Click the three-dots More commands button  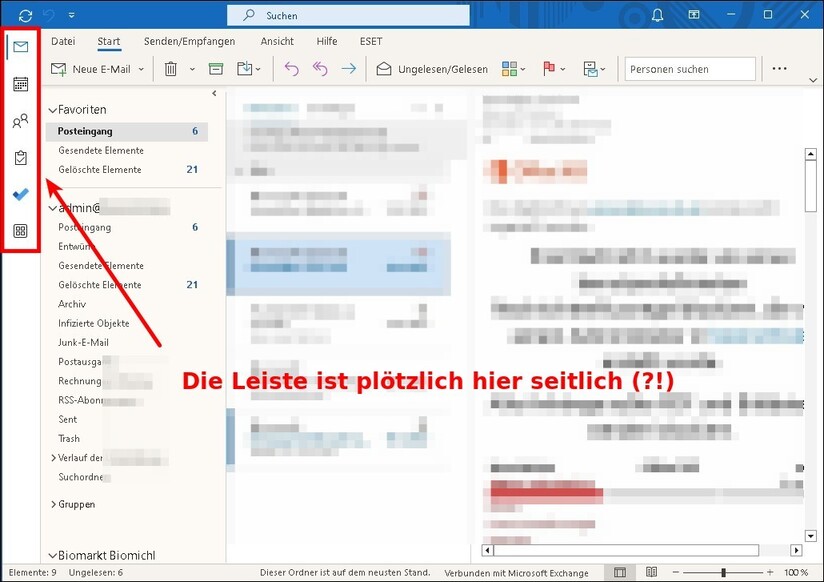(778, 68)
